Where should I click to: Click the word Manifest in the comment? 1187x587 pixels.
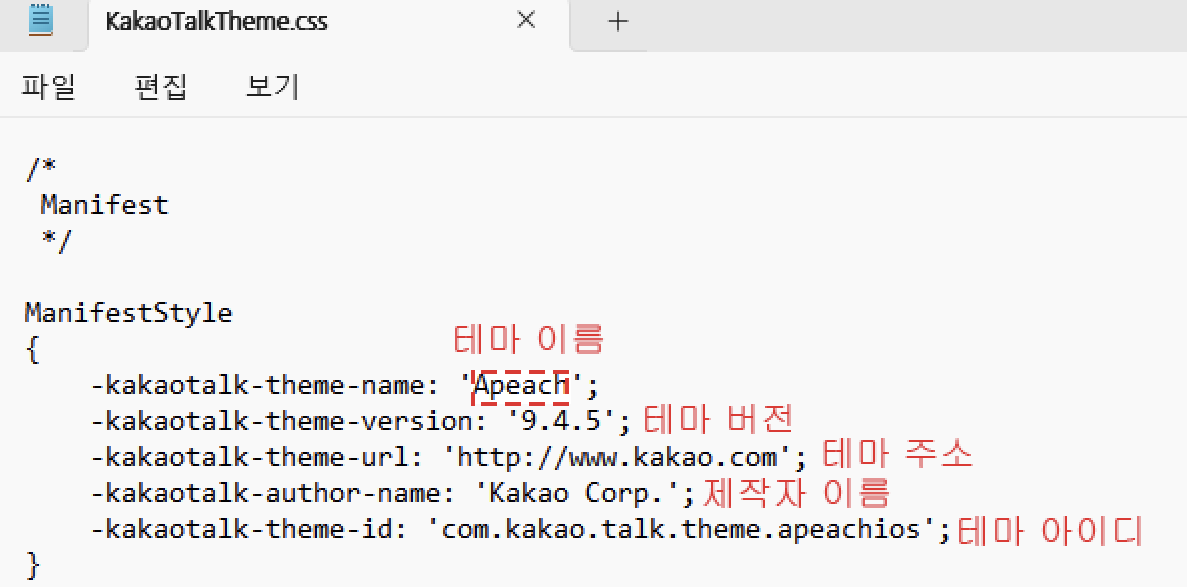coord(104,205)
